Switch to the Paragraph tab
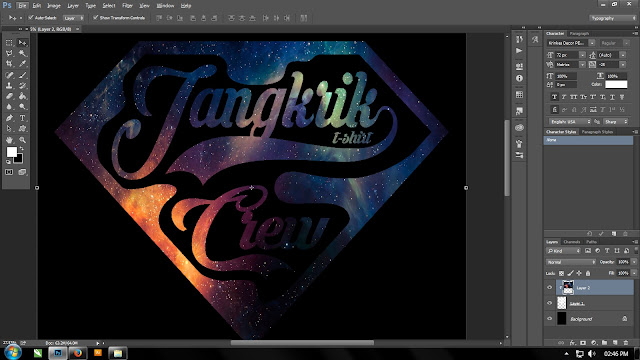640x360 pixels. coord(579,33)
